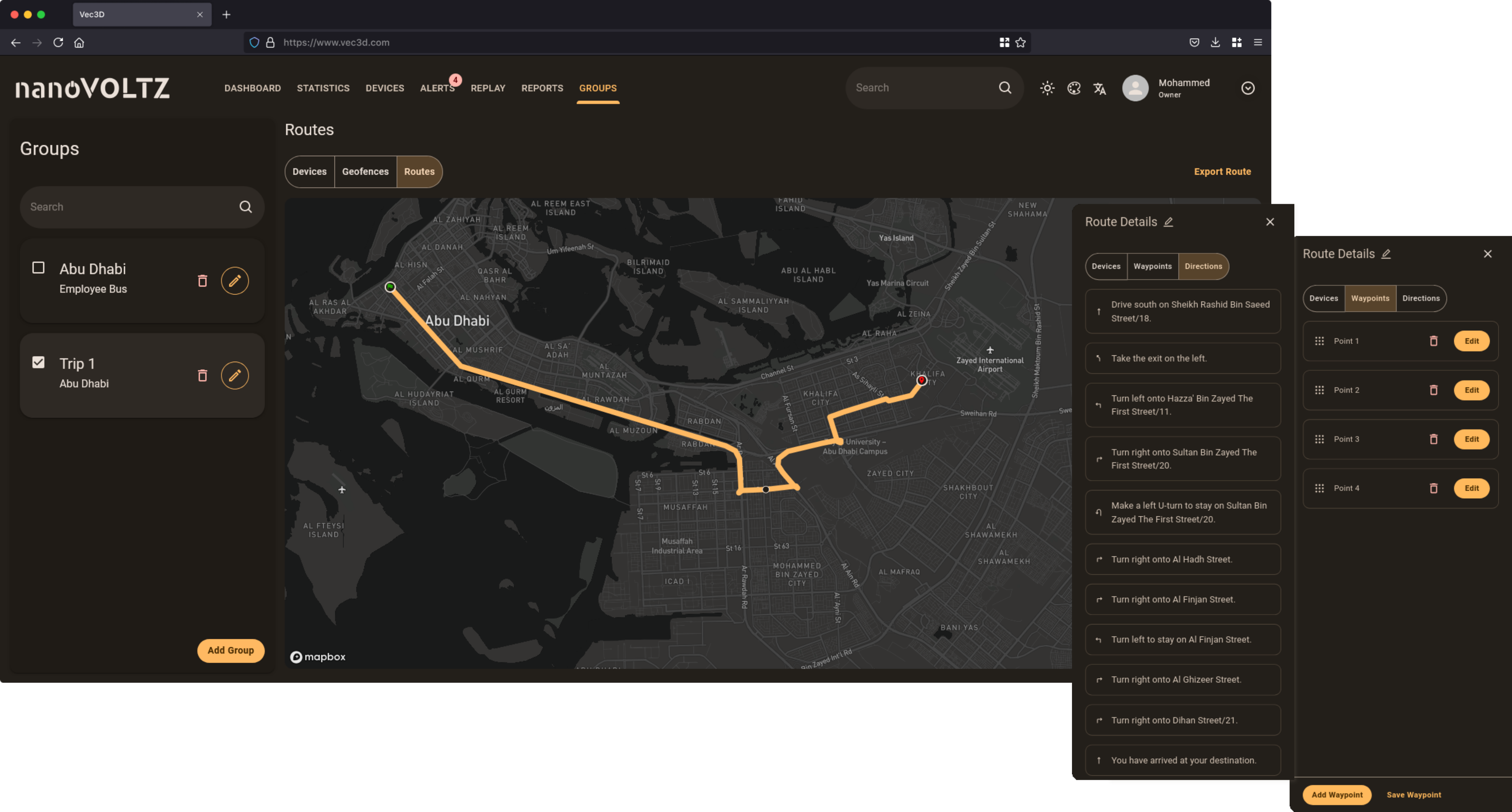Edit waypoint Point 2
The height and width of the screenshot is (812, 1512).
tap(1472, 390)
